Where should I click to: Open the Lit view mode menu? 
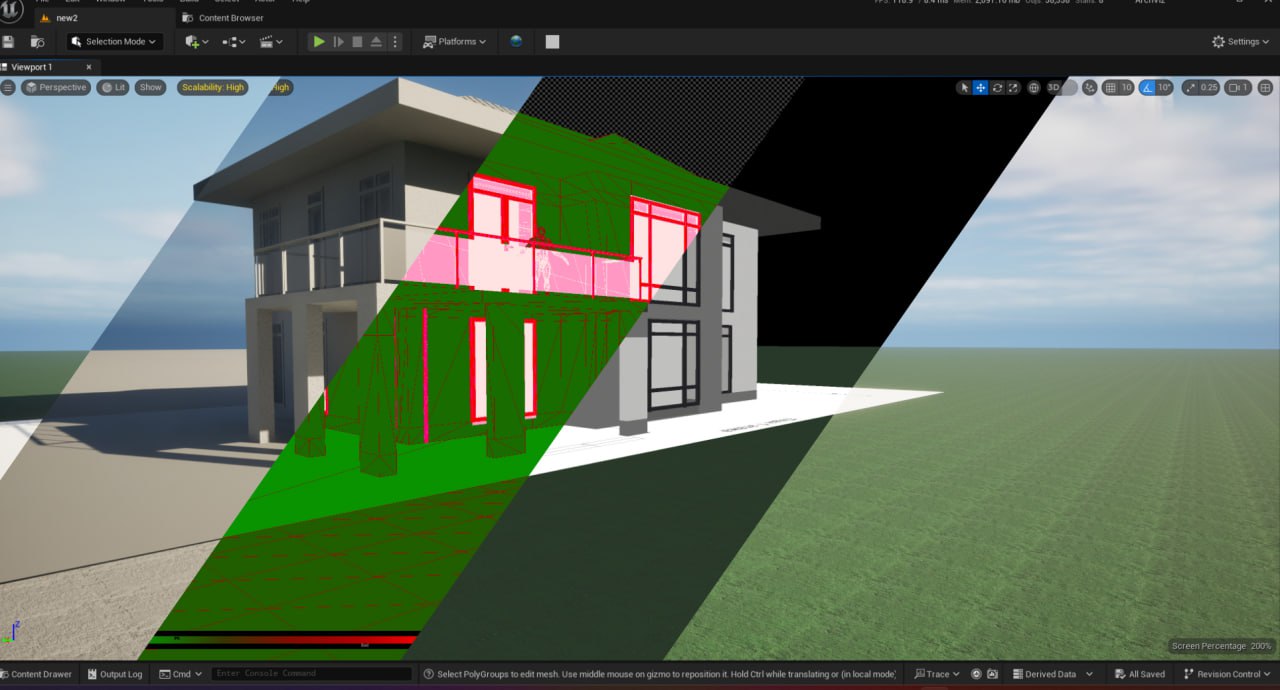(x=113, y=88)
